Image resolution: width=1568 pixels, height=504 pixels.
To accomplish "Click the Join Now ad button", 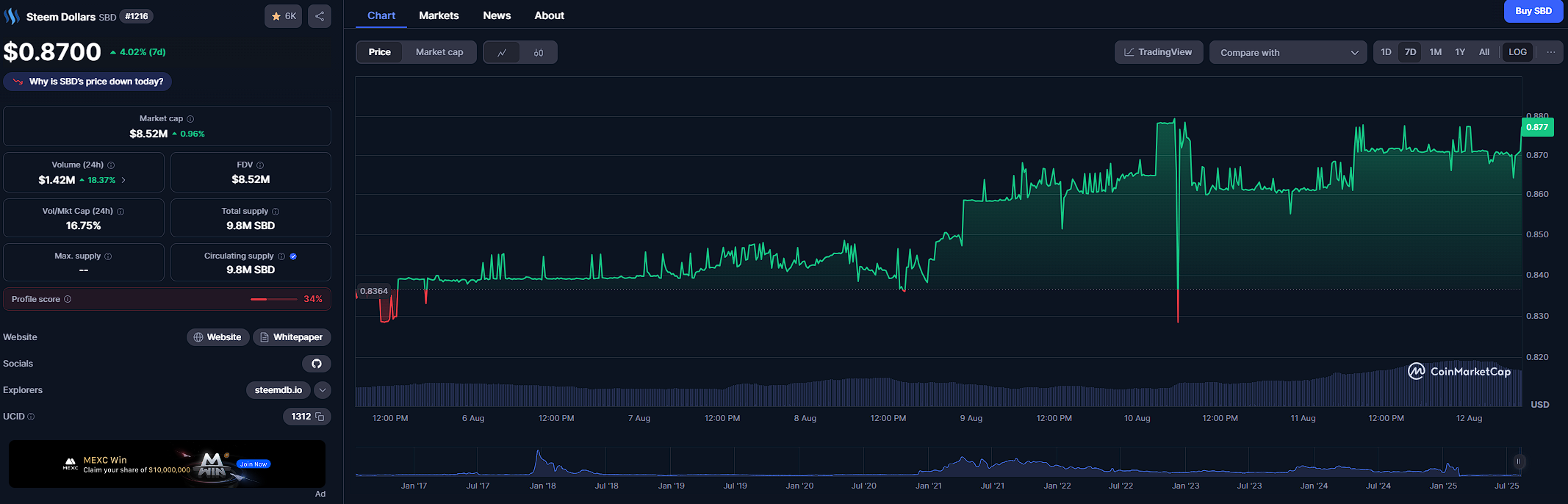I will [x=253, y=464].
